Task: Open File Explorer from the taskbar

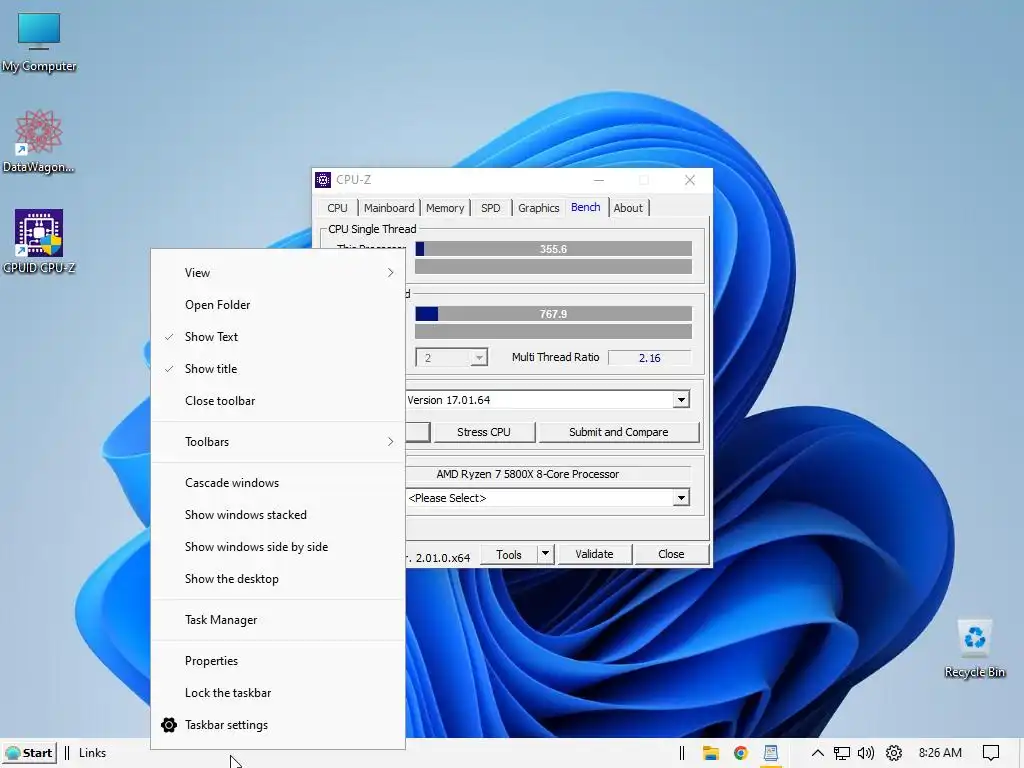Action: (x=711, y=753)
